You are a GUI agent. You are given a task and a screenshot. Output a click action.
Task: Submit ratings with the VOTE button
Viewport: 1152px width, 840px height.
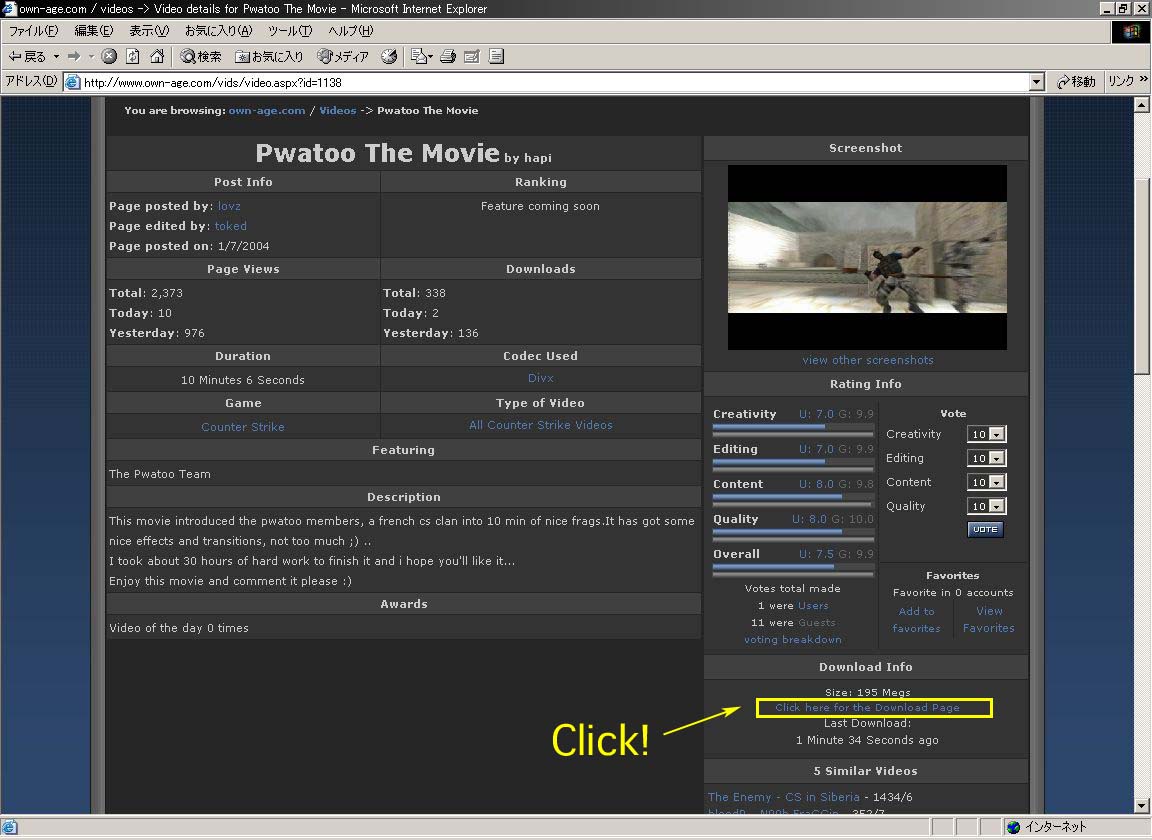(985, 529)
